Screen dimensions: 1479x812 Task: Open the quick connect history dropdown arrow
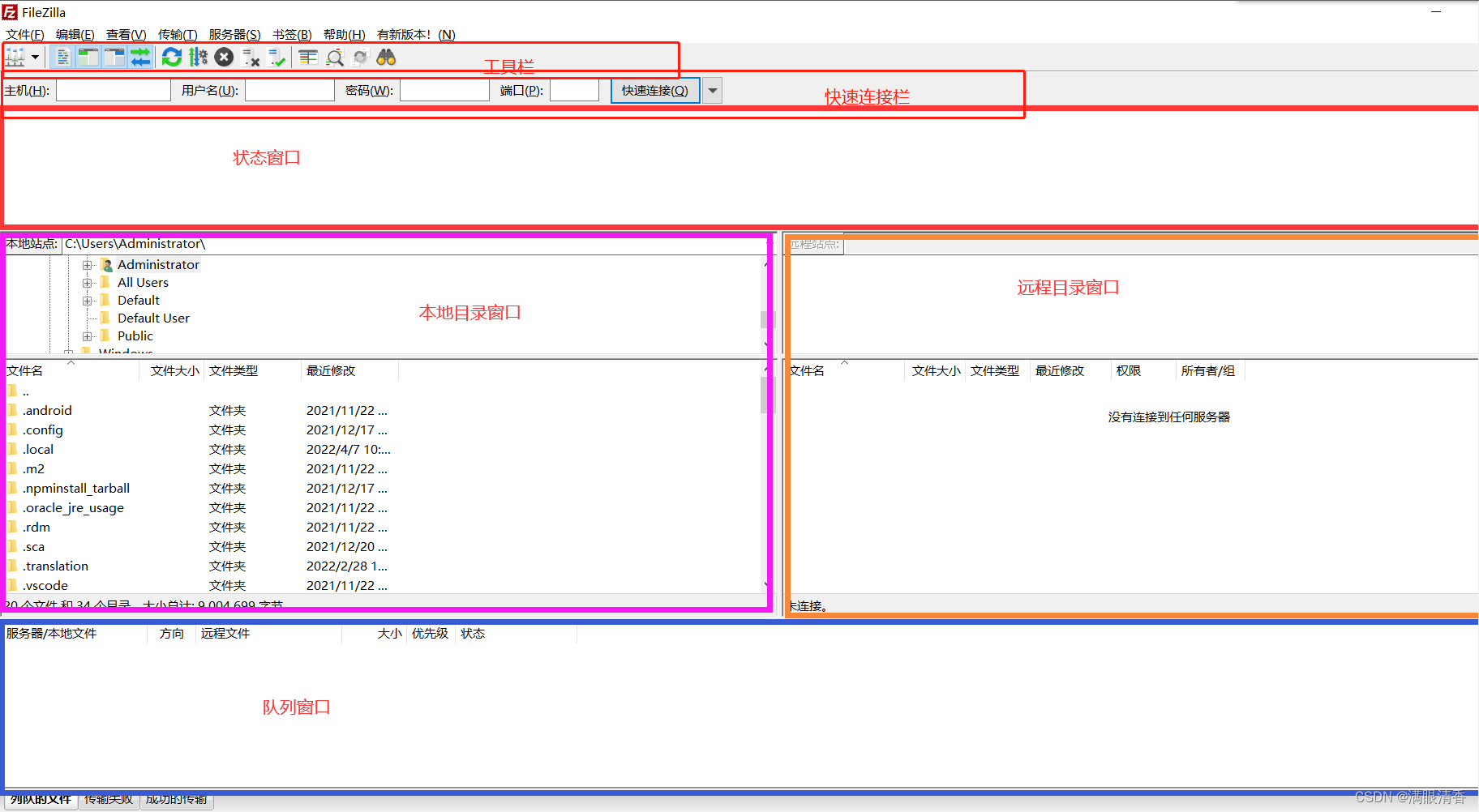point(713,91)
